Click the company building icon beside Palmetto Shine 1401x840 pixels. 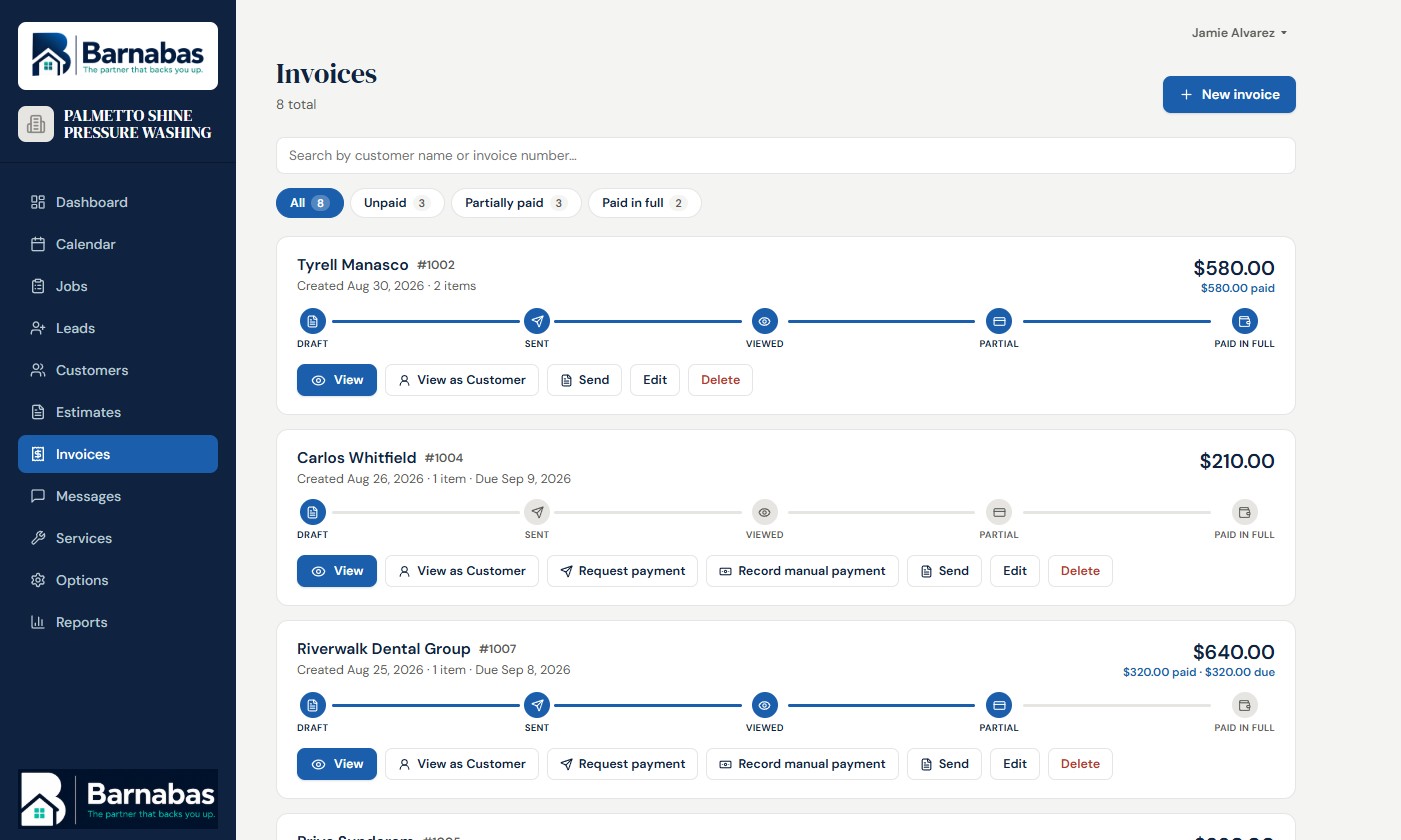tap(36, 124)
